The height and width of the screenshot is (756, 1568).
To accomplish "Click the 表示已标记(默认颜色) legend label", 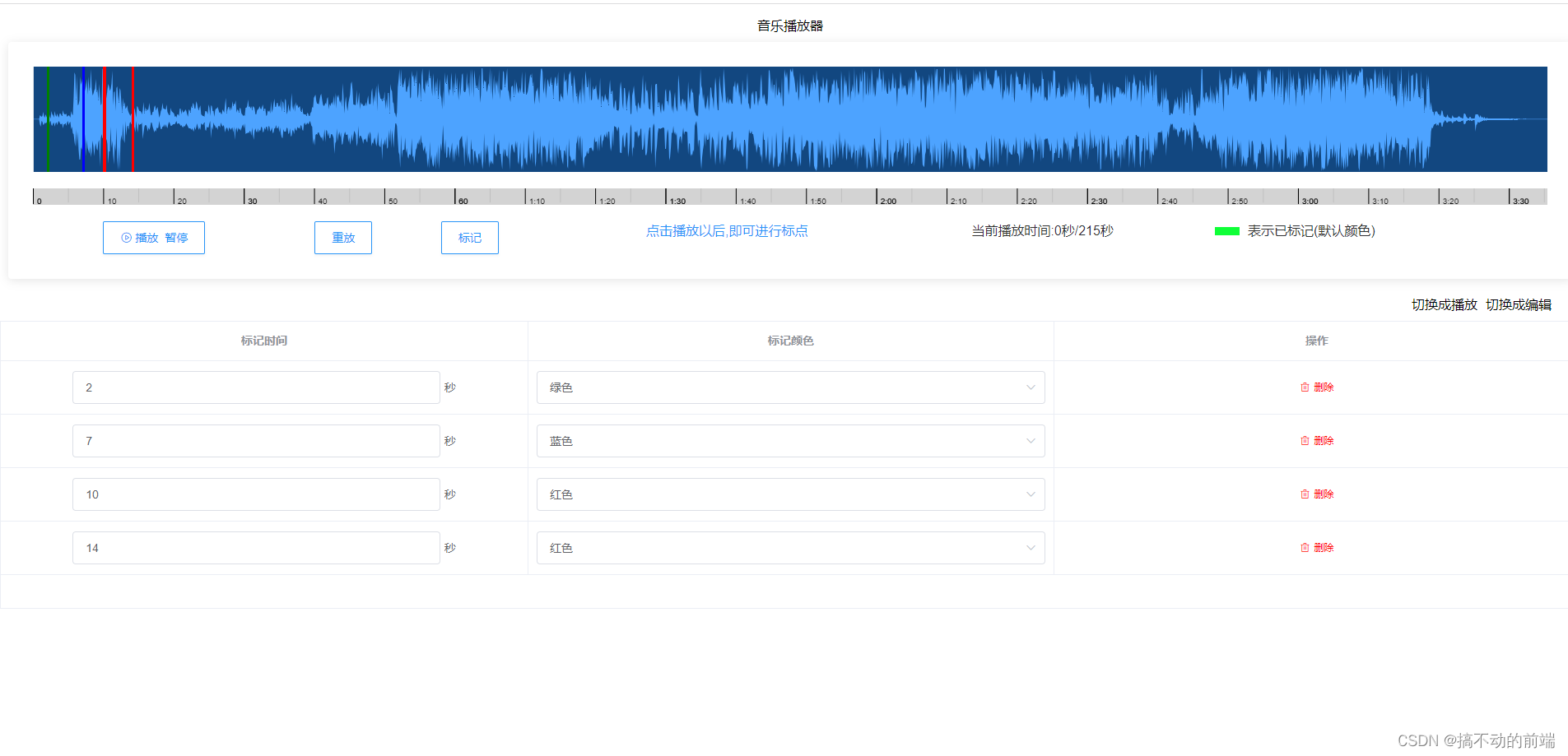I will click(x=1311, y=231).
